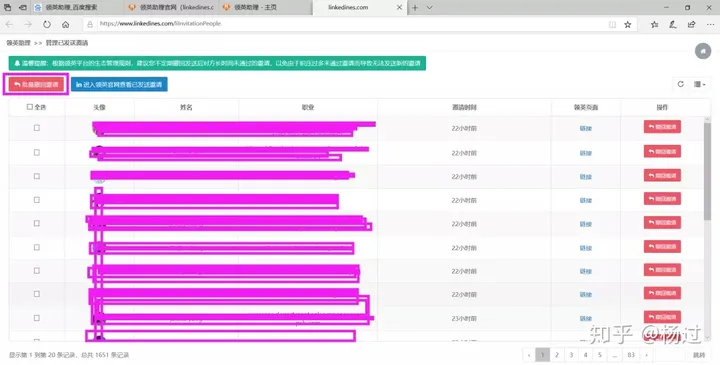Withdraw invitation in the 23小时前 row
Image resolution: width=720 pixels, height=365 pixels.
[662, 317]
